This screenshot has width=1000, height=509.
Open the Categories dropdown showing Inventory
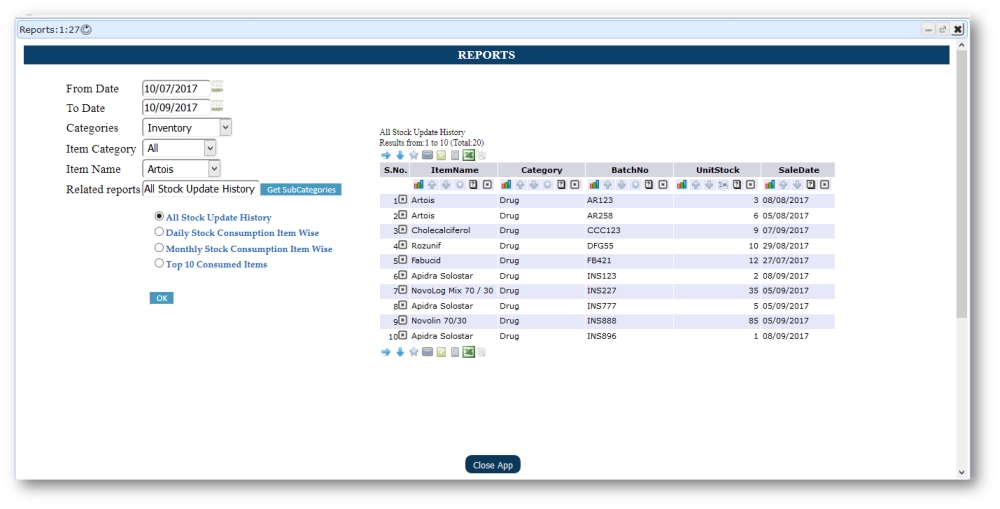pyautogui.click(x=187, y=128)
